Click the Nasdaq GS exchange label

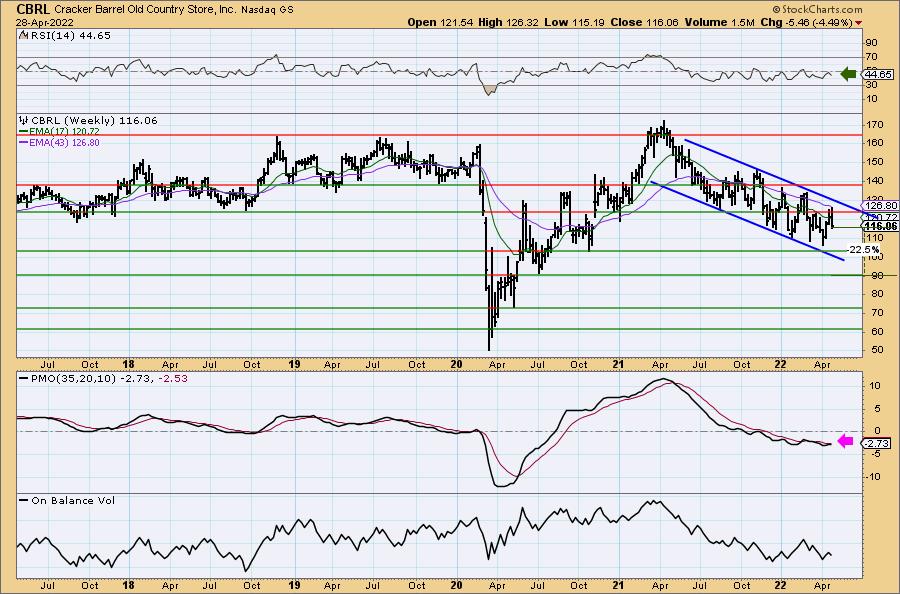pyautogui.click(x=265, y=10)
